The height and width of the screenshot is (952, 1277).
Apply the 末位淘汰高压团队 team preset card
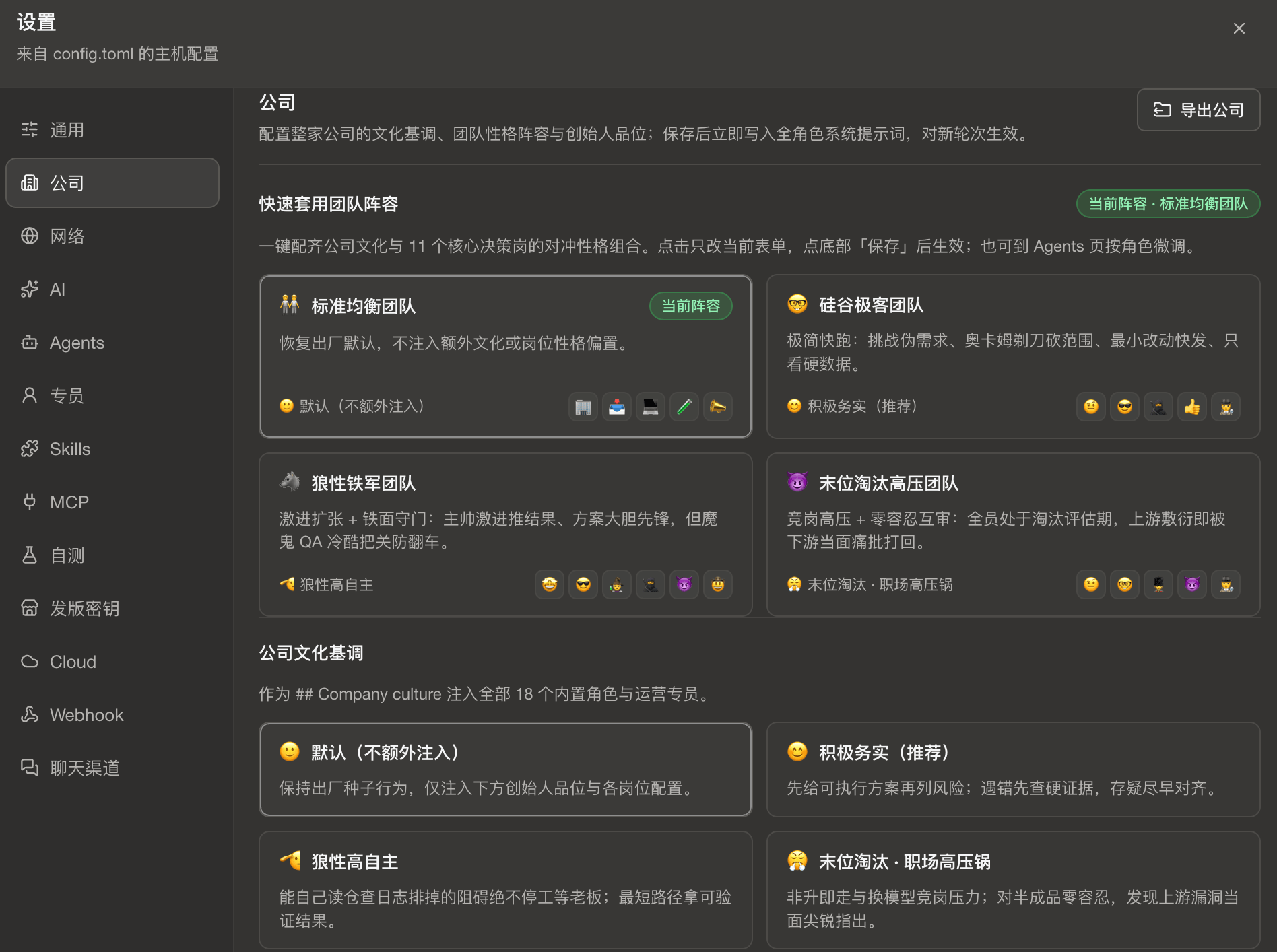coord(1013,535)
